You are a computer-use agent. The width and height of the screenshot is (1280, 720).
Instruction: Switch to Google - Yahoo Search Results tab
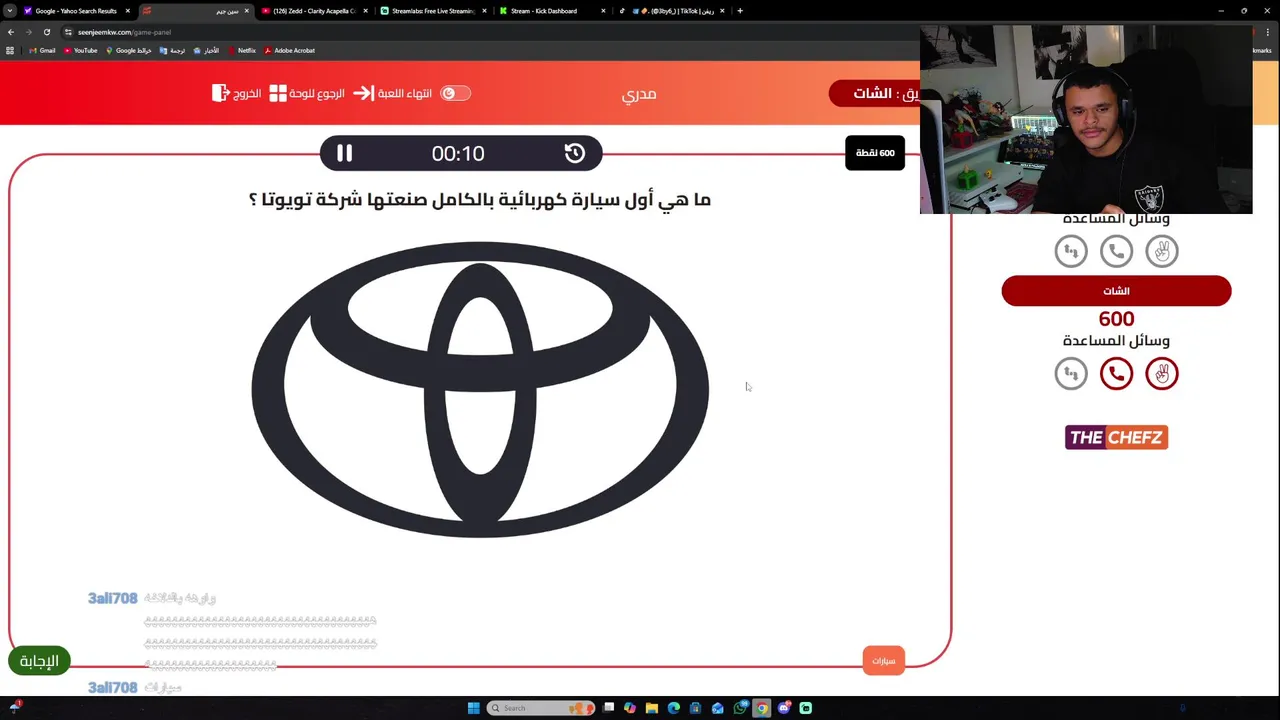pos(75,11)
